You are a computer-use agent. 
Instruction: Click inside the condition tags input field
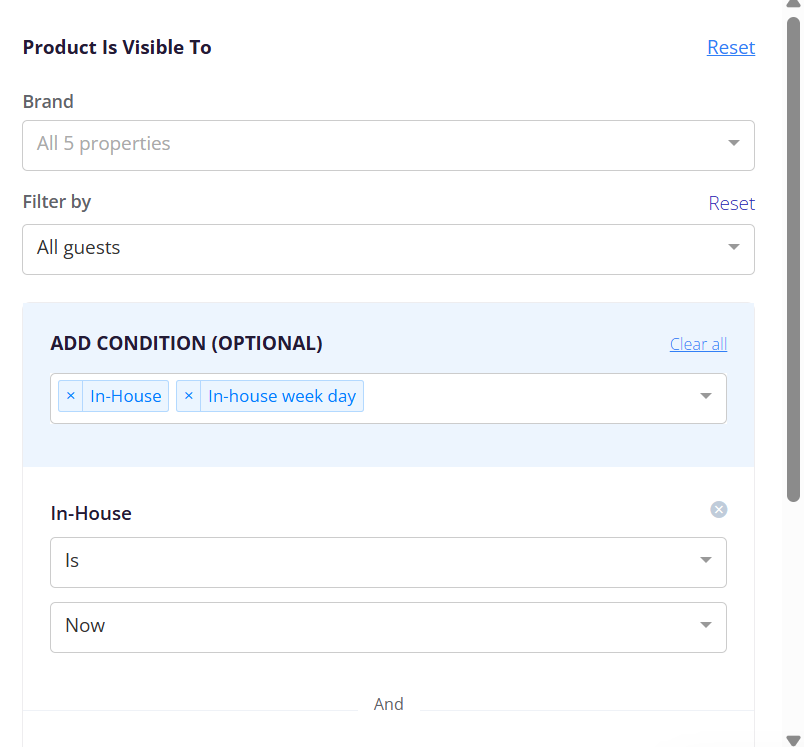tap(528, 398)
